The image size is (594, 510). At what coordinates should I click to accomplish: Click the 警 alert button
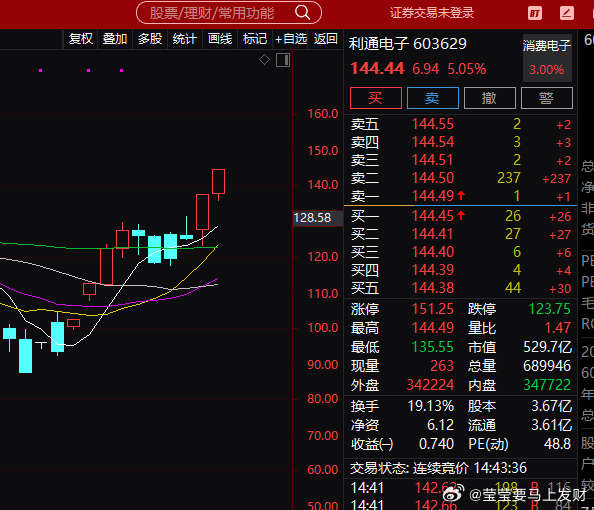[x=547, y=98]
